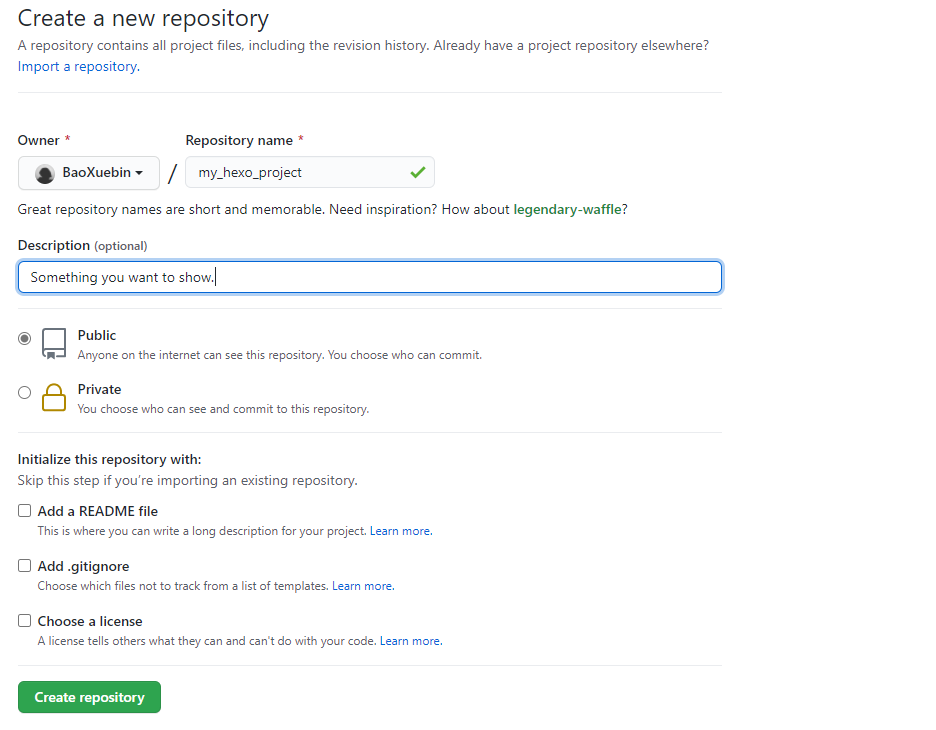Image resolution: width=936 pixels, height=730 pixels.
Task: Tick the Choose a license checkbox
Action: click(x=25, y=621)
